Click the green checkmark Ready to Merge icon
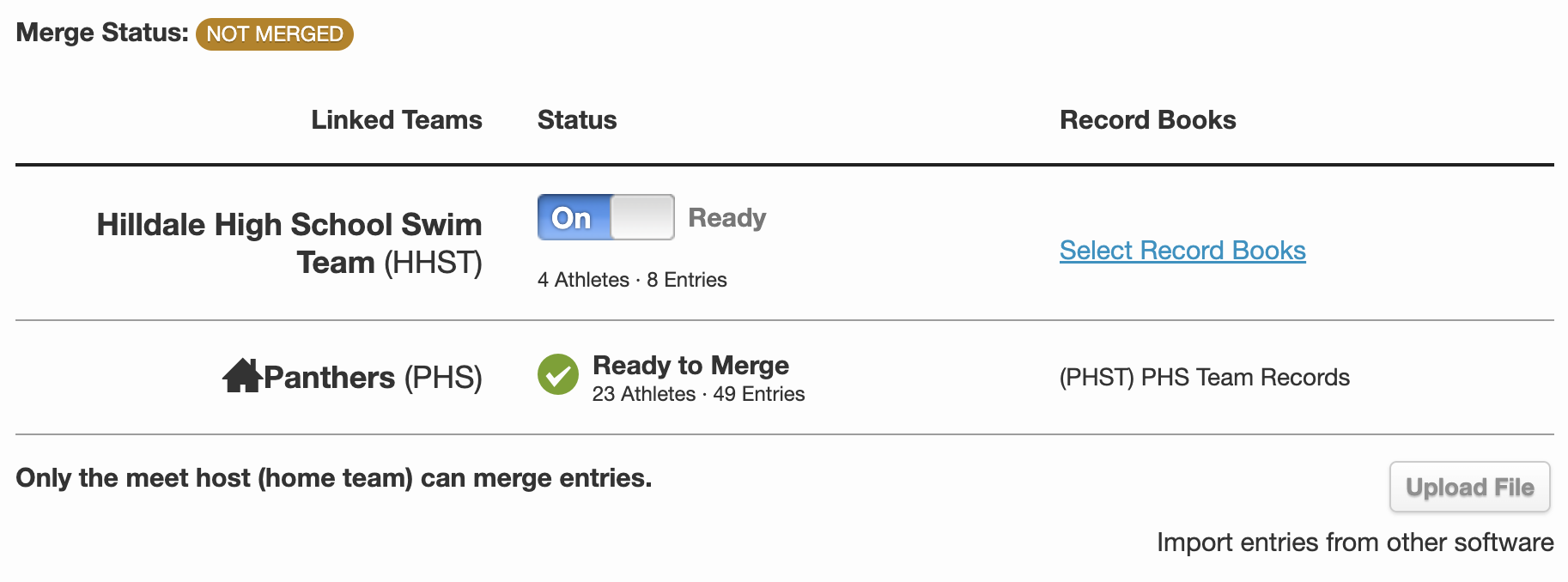This screenshot has height=582, width=1568. coord(558,374)
